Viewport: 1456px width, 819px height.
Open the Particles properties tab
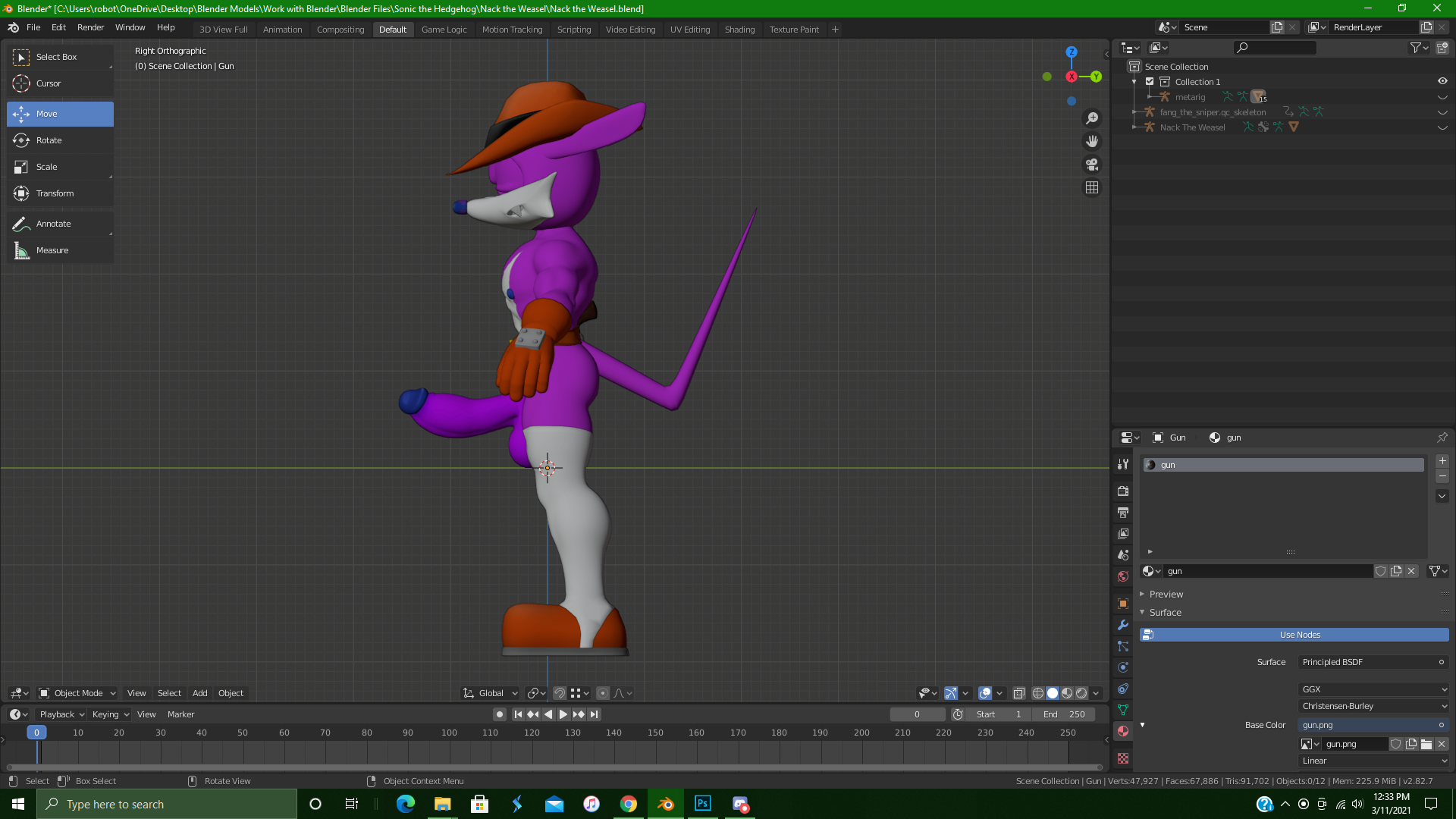(1123, 646)
